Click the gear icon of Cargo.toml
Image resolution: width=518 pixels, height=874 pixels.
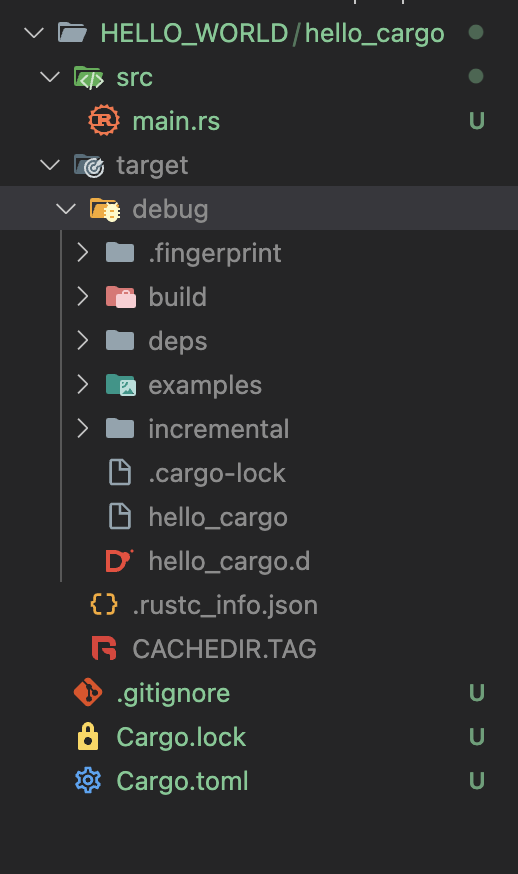click(x=88, y=780)
